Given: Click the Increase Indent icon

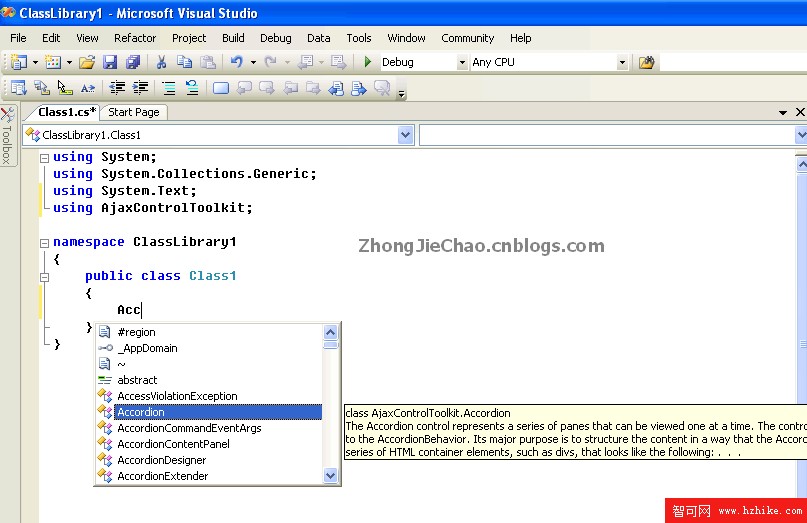Looking at the screenshot, I should tap(141, 88).
